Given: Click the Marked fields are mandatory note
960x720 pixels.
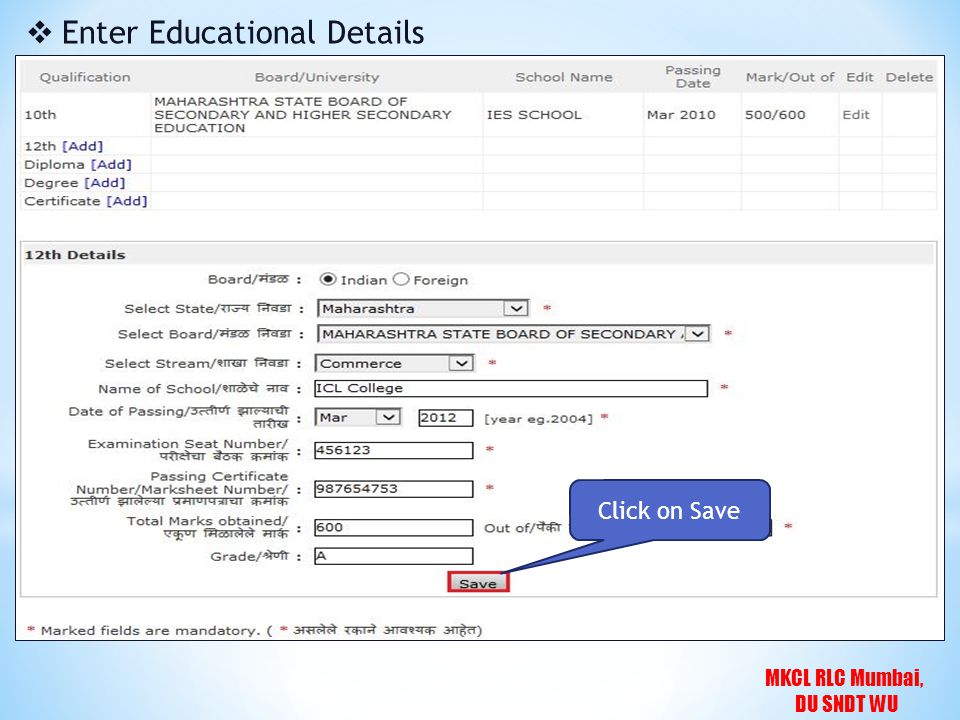Looking at the screenshot, I should 254,630.
